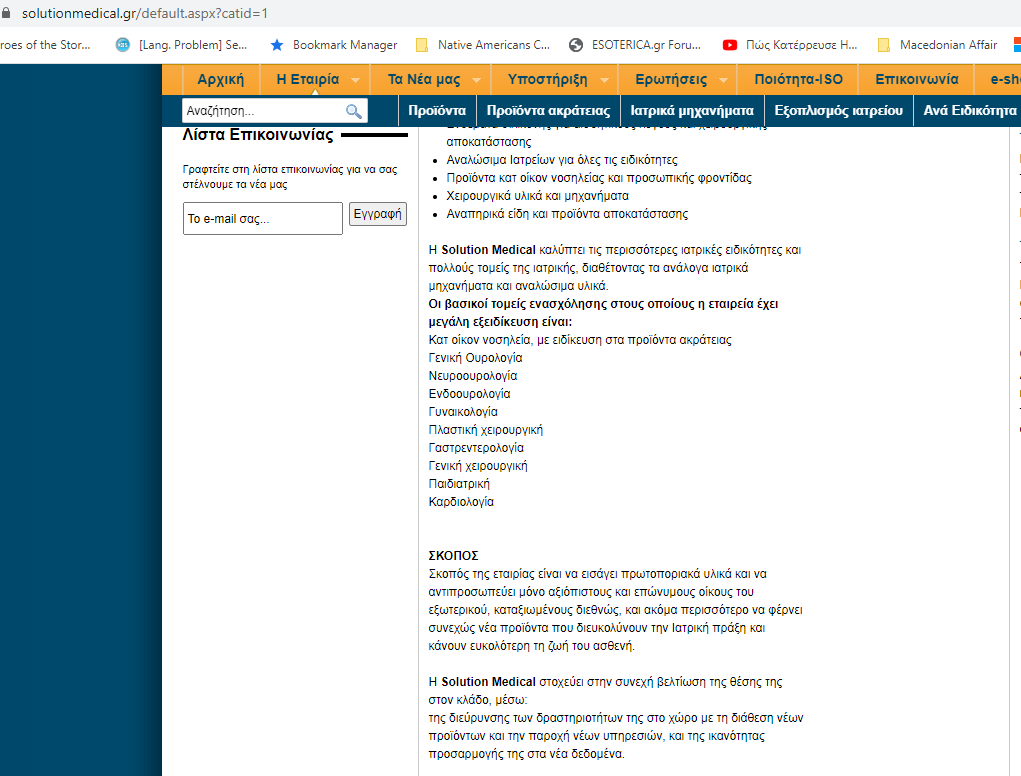
Task: Click the padlock icon in address bar
Action: pos(6,13)
